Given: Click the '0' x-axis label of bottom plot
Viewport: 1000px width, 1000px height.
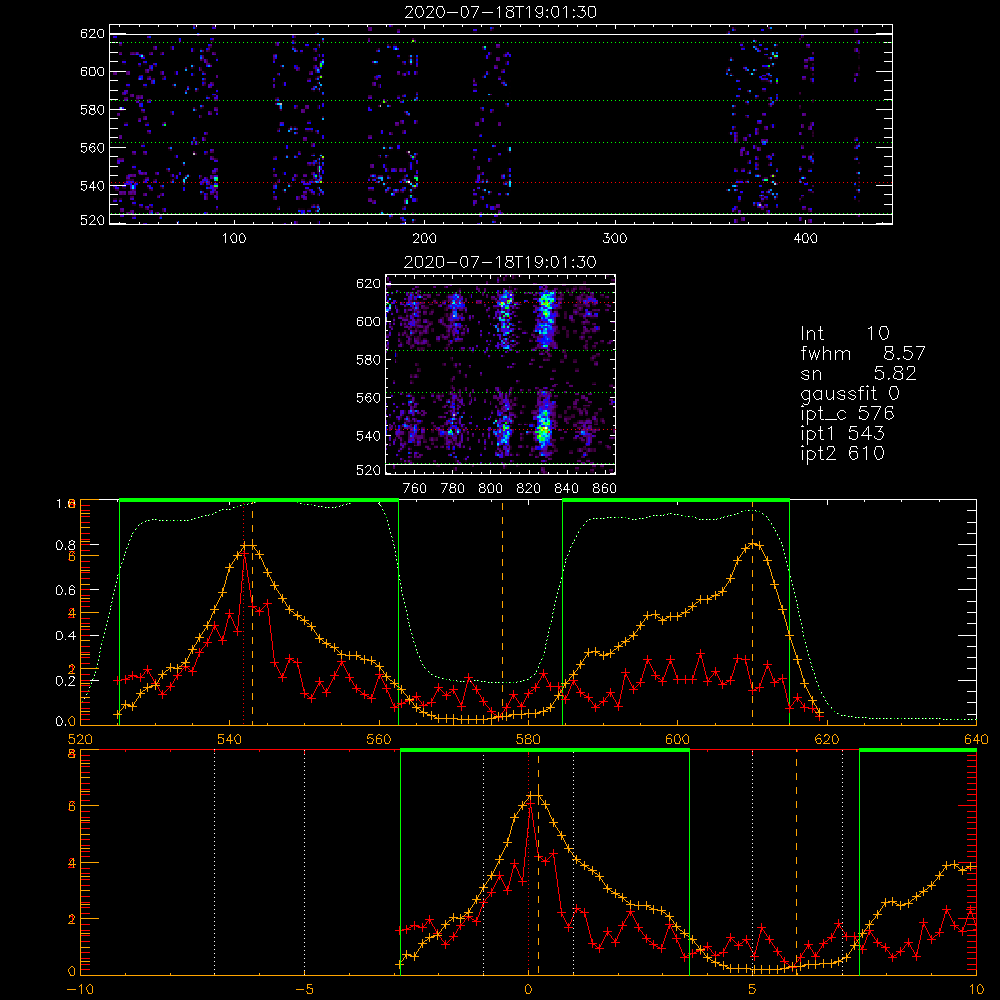Looking at the screenshot, I should pyautogui.click(x=528, y=990).
